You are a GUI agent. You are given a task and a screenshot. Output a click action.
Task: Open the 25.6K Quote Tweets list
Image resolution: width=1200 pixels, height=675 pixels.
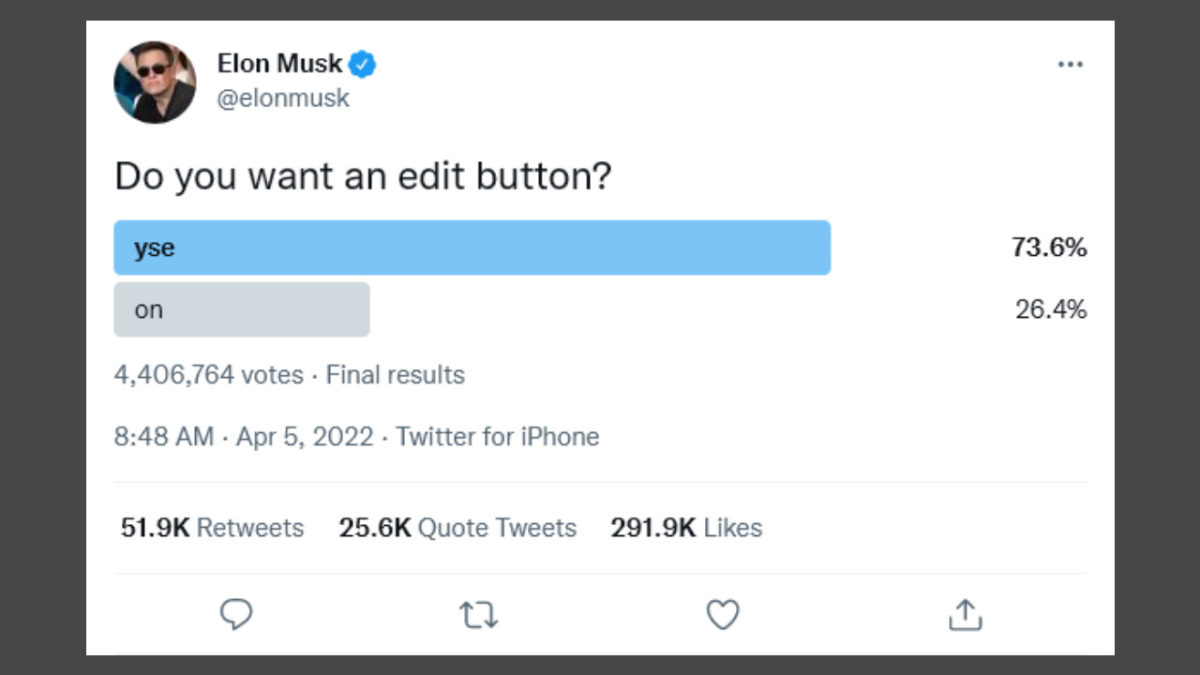coord(458,528)
